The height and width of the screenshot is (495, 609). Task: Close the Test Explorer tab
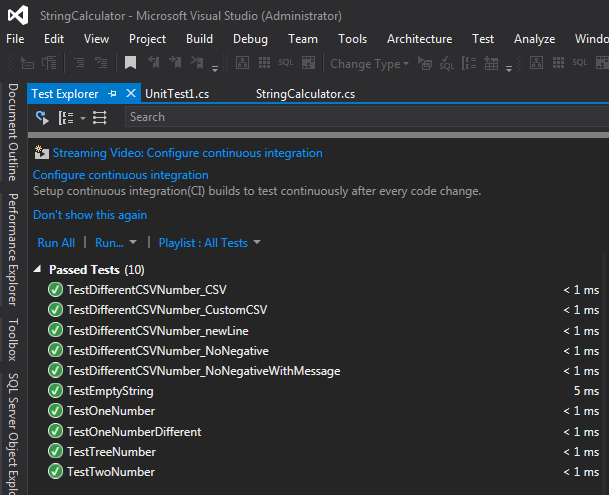click(x=131, y=93)
